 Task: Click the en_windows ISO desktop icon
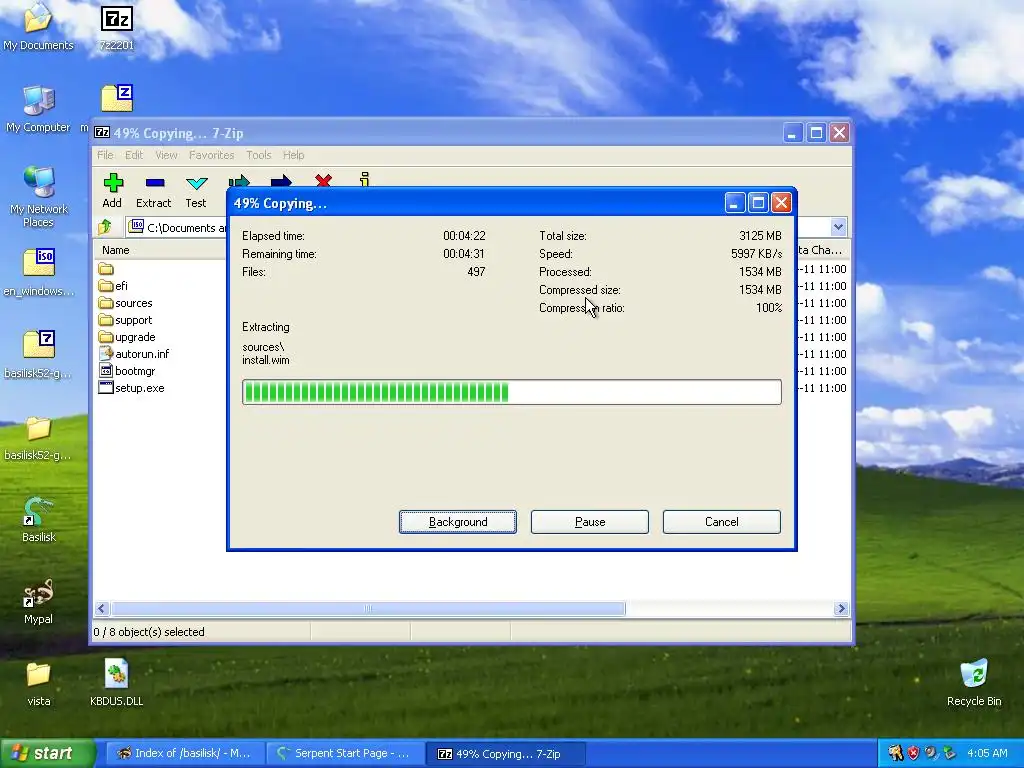[39, 273]
